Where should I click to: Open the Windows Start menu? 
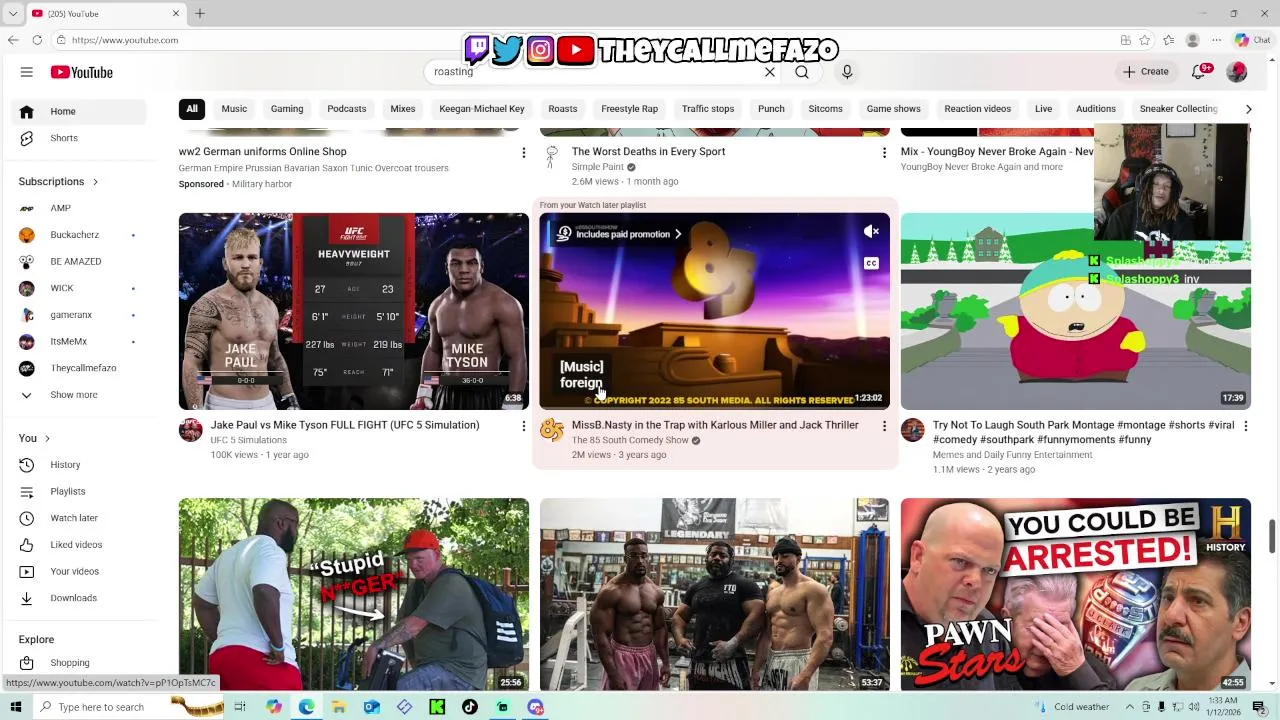coord(15,707)
